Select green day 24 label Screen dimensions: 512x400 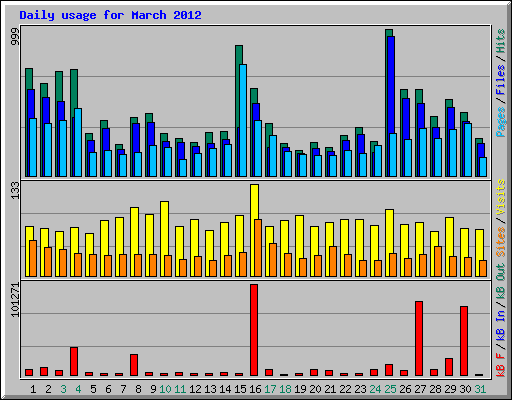(x=375, y=389)
